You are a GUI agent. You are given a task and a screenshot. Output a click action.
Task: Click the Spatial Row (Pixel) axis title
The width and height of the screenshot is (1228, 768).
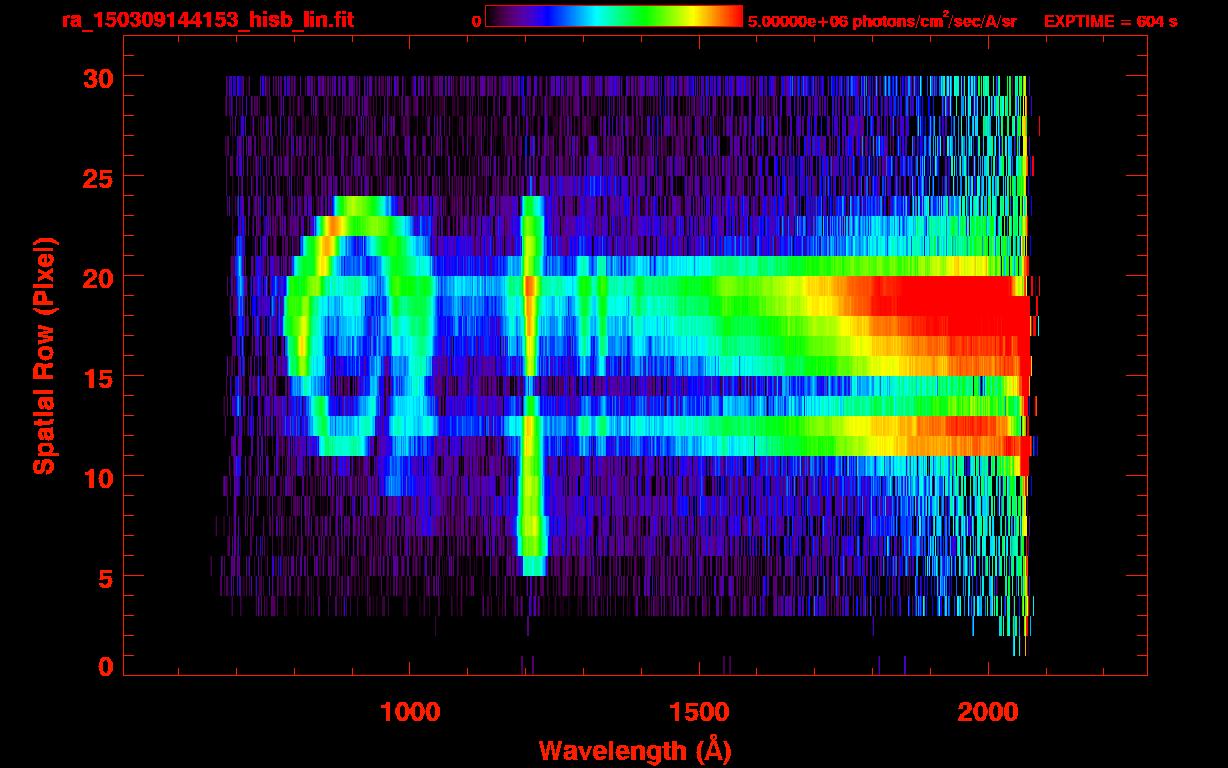pyautogui.click(x=45, y=355)
